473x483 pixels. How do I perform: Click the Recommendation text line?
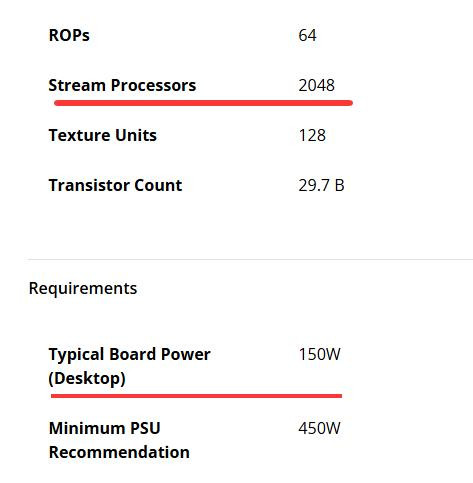point(119,453)
